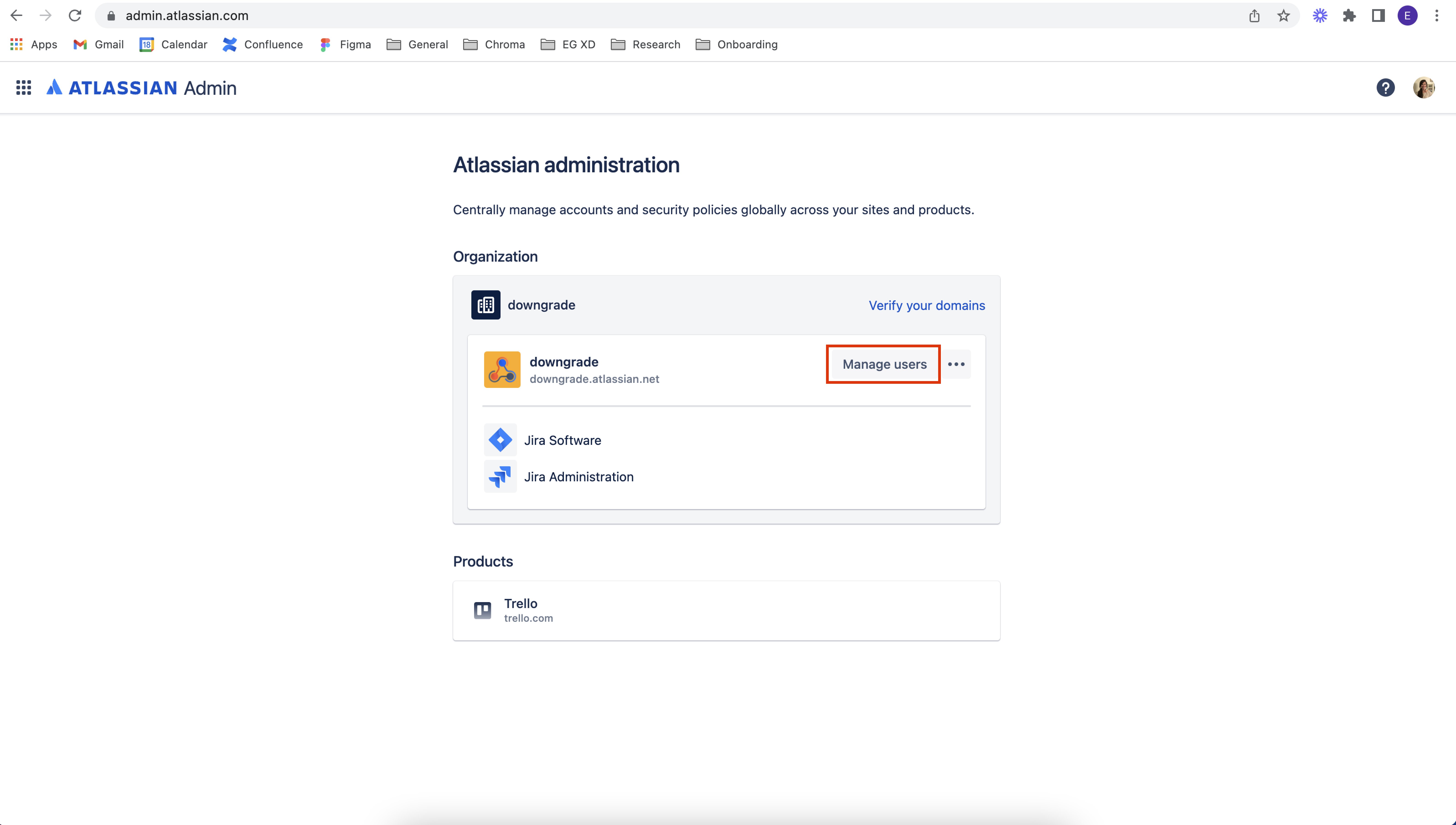Viewport: 1456px width, 825px height.
Task: Click the Manage users button
Action: point(884,364)
